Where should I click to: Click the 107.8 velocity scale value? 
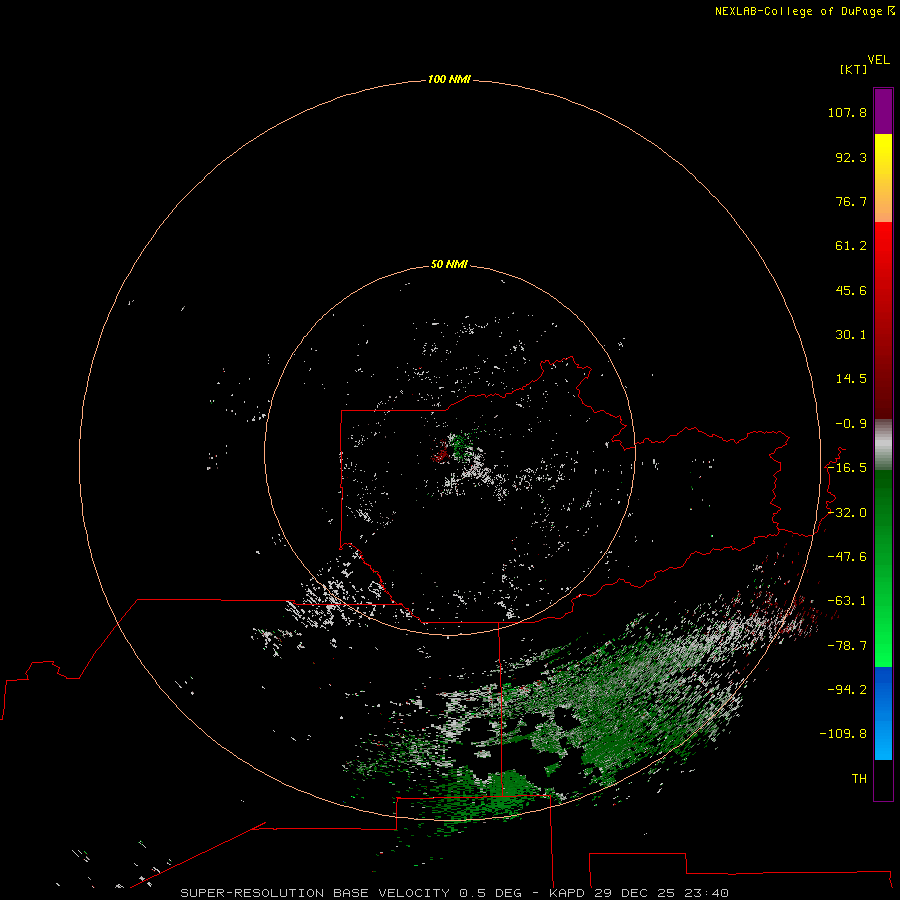click(x=847, y=112)
